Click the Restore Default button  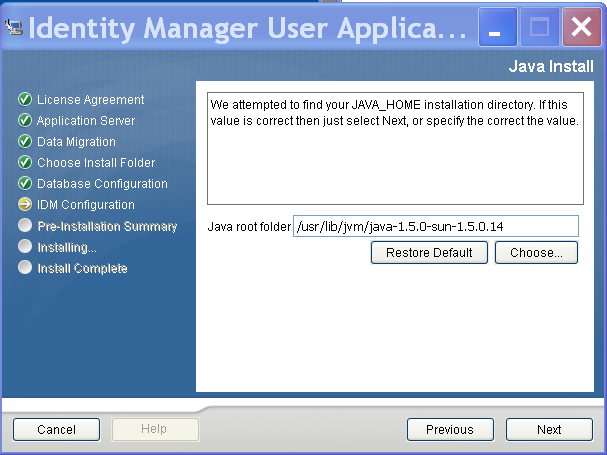(x=429, y=252)
